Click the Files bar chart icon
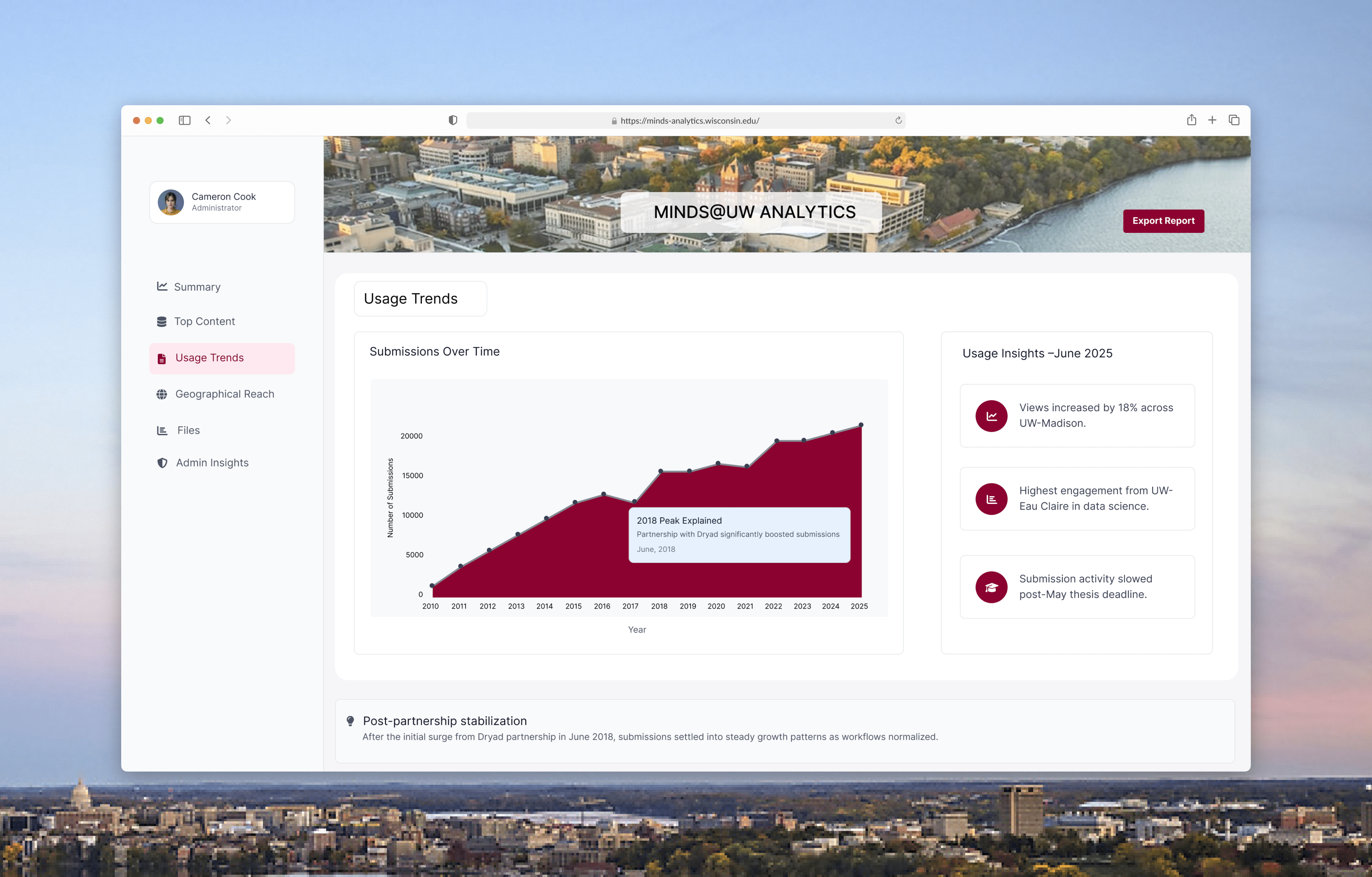The height and width of the screenshot is (877, 1372). point(162,430)
